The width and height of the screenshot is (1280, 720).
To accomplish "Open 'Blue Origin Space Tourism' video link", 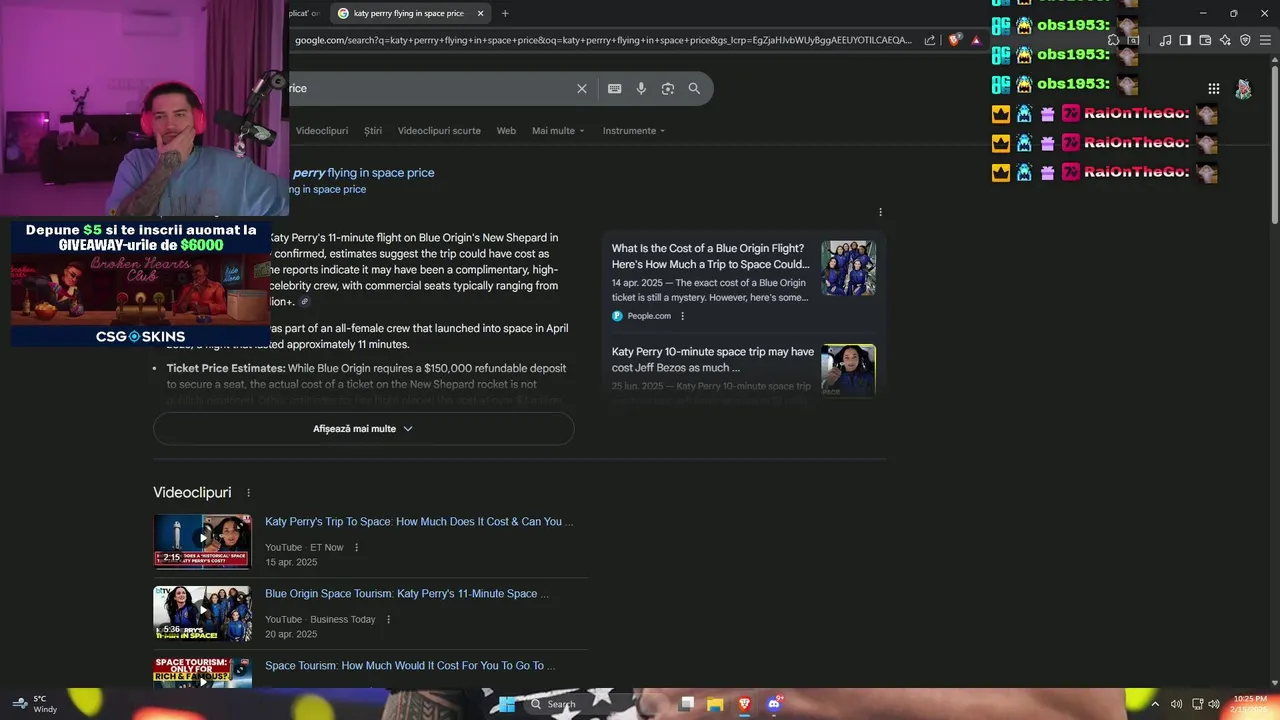I will [407, 594].
